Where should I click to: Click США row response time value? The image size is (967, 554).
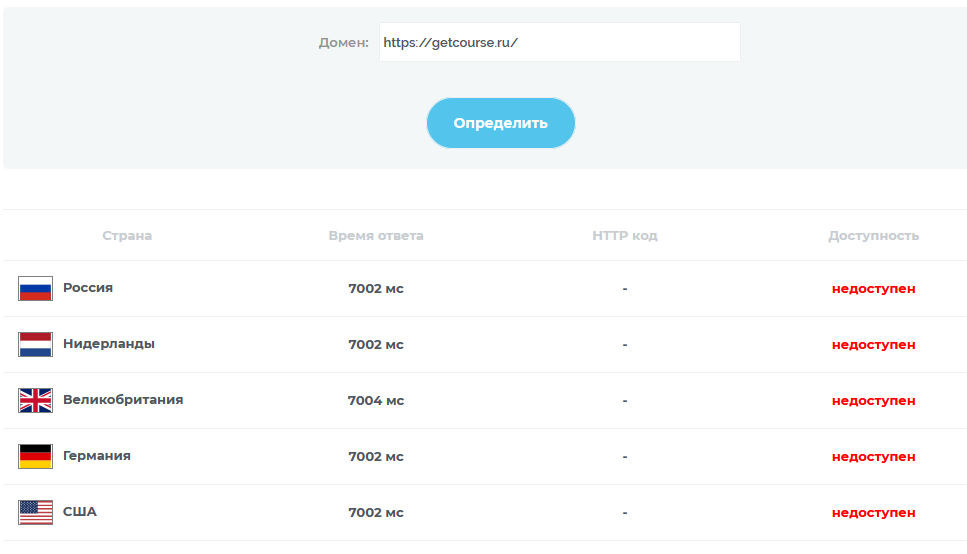coord(376,513)
